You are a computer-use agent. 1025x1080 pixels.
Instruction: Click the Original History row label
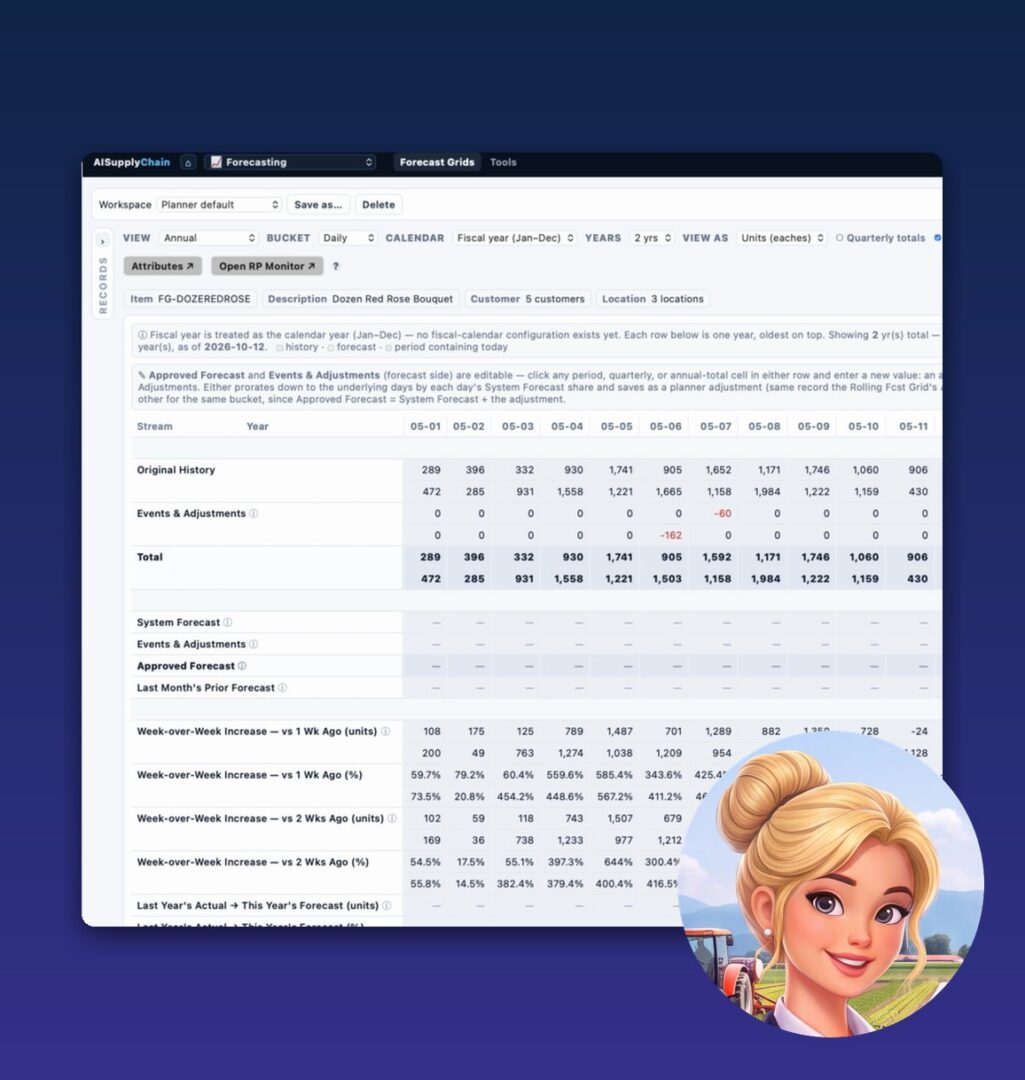[176, 470]
